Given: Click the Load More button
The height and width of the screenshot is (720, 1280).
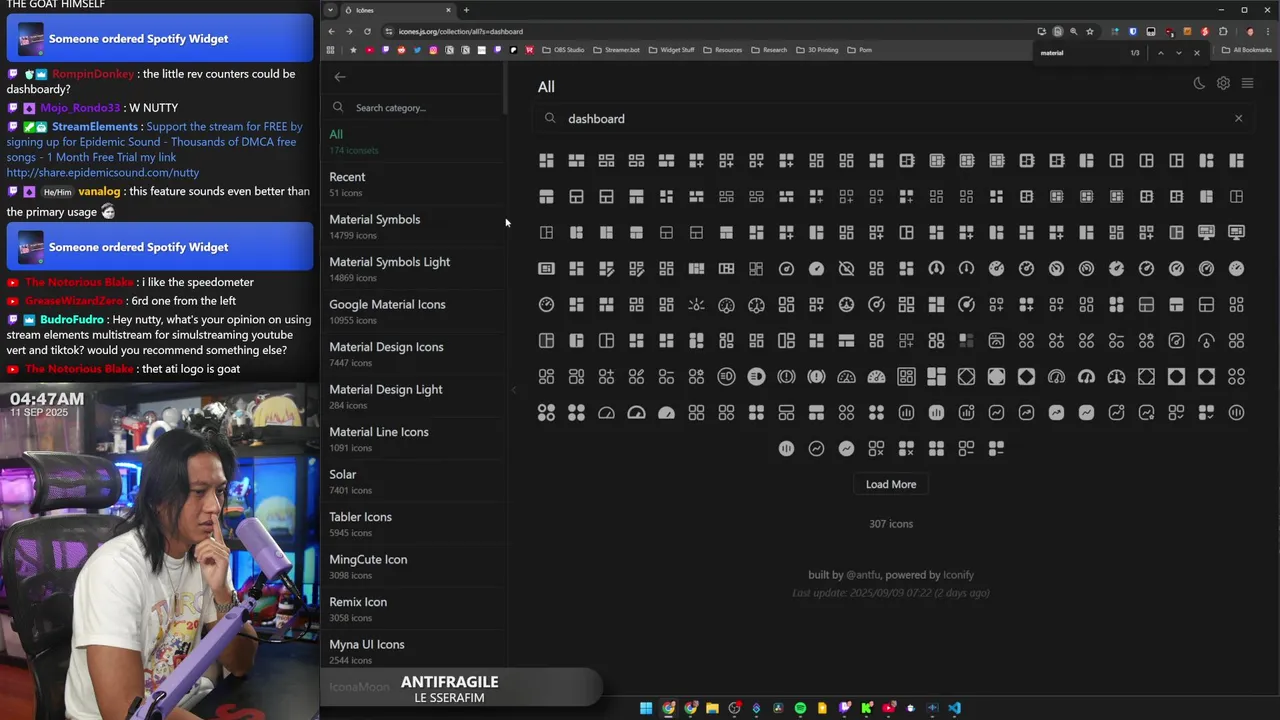Looking at the screenshot, I should click(891, 484).
